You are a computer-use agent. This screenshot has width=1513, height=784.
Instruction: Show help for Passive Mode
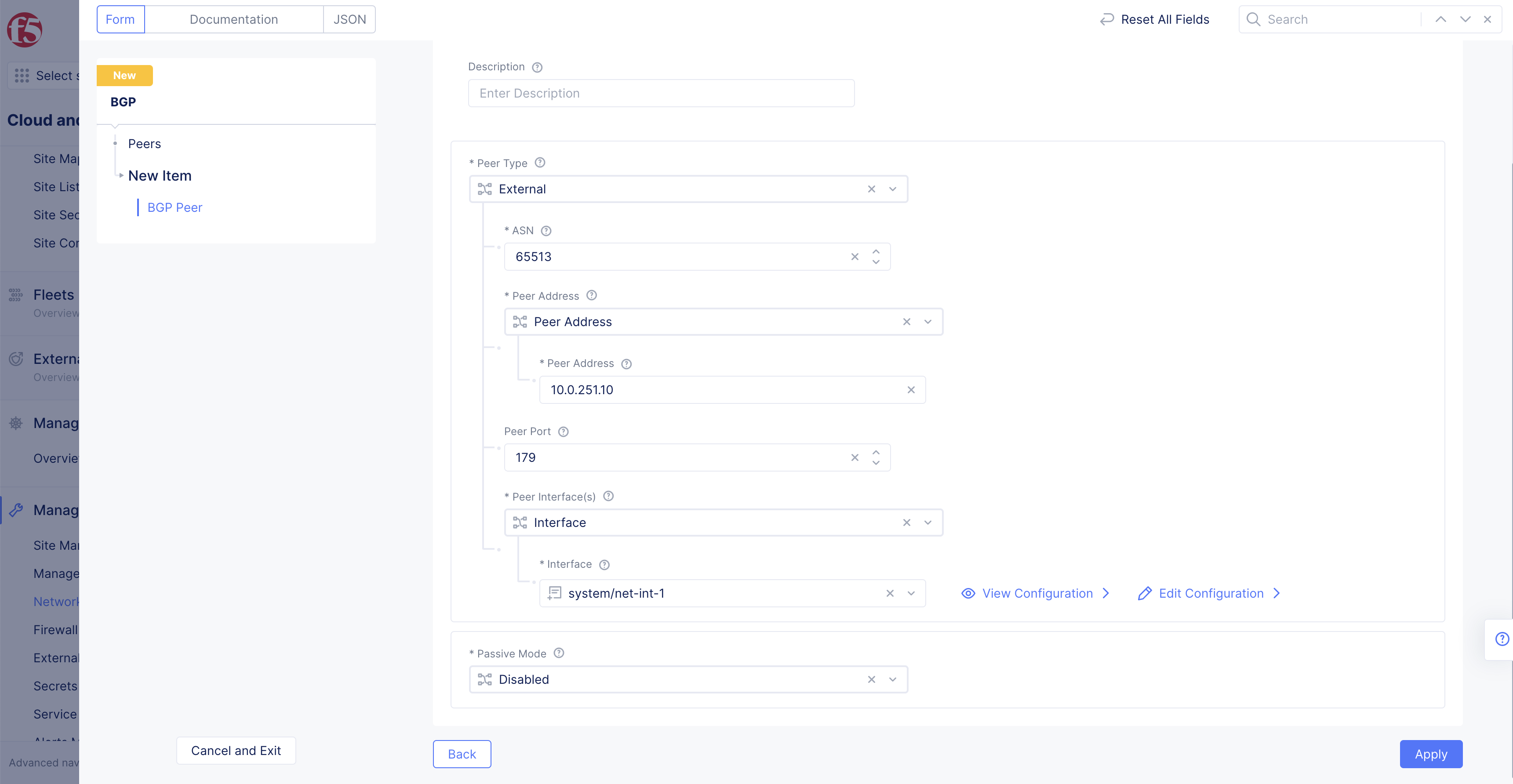[559, 653]
